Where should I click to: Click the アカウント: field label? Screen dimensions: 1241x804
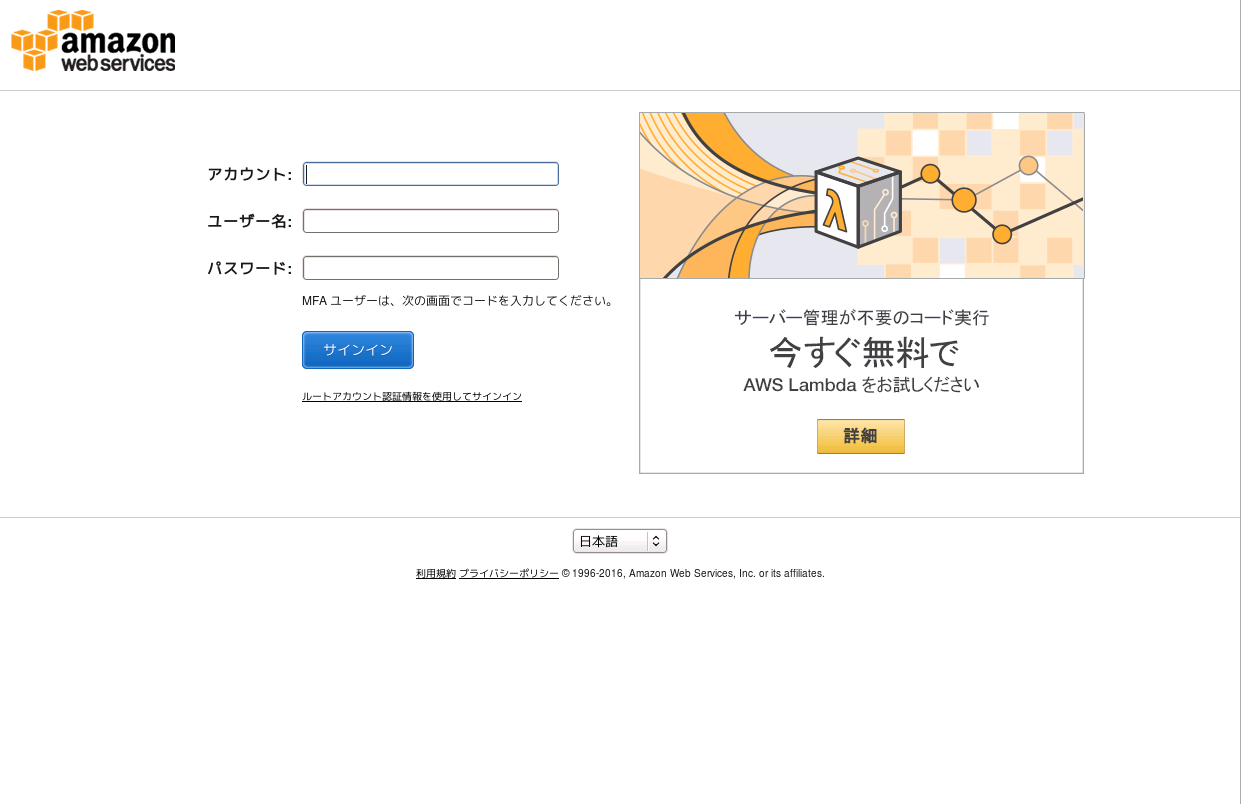pyautogui.click(x=249, y=174)
